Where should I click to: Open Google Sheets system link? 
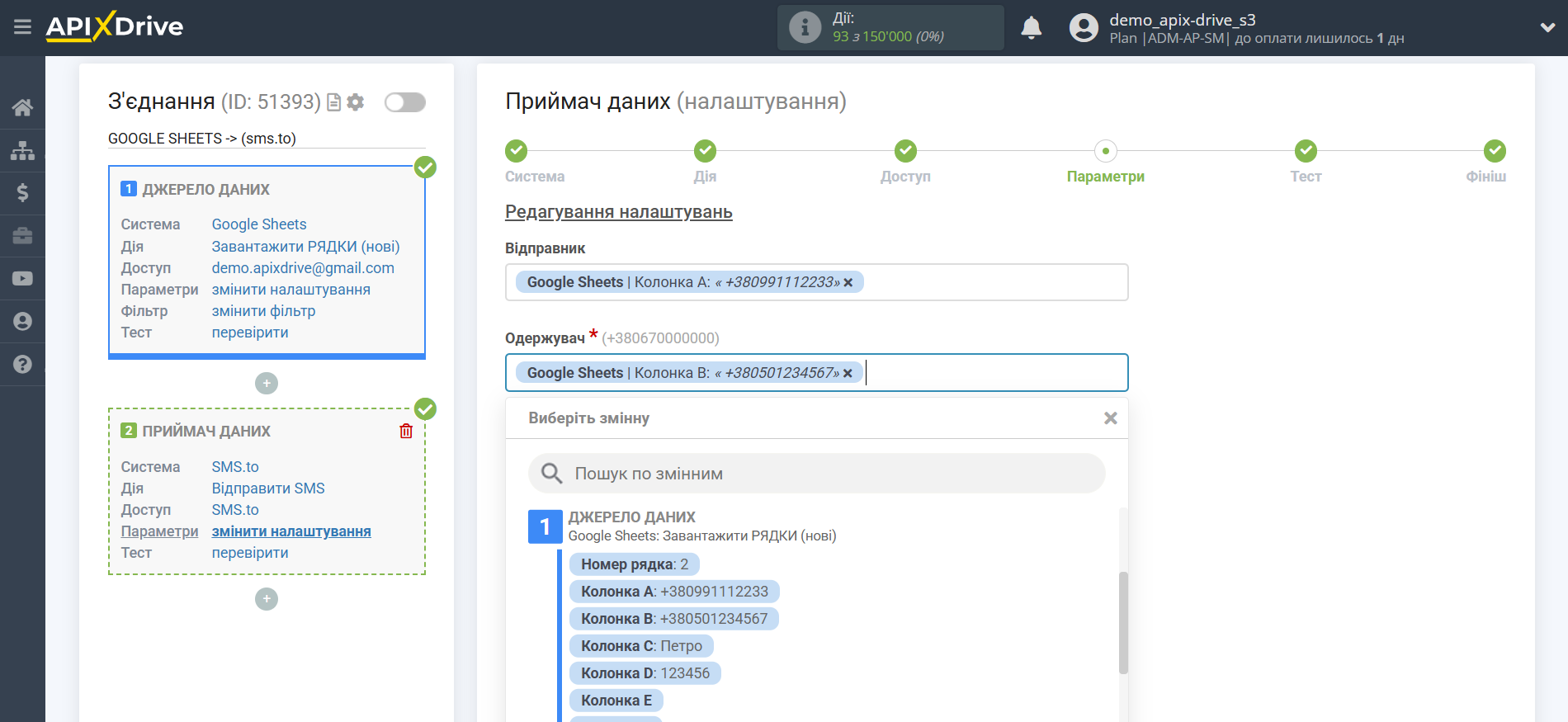pyautogui.click(x=259, y=224)
